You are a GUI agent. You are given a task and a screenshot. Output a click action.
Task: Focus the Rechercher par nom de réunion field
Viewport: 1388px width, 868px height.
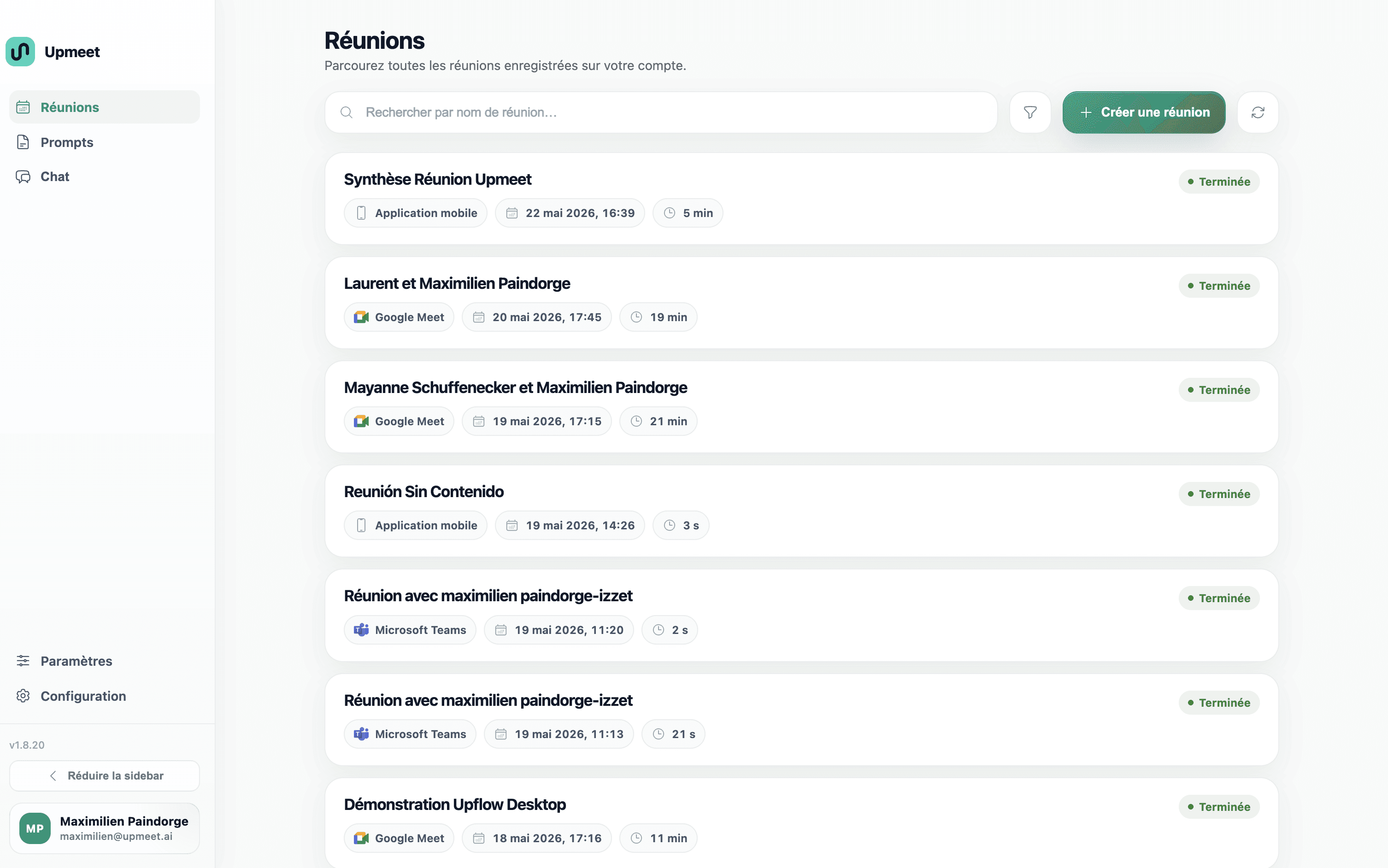pos(661,112)
